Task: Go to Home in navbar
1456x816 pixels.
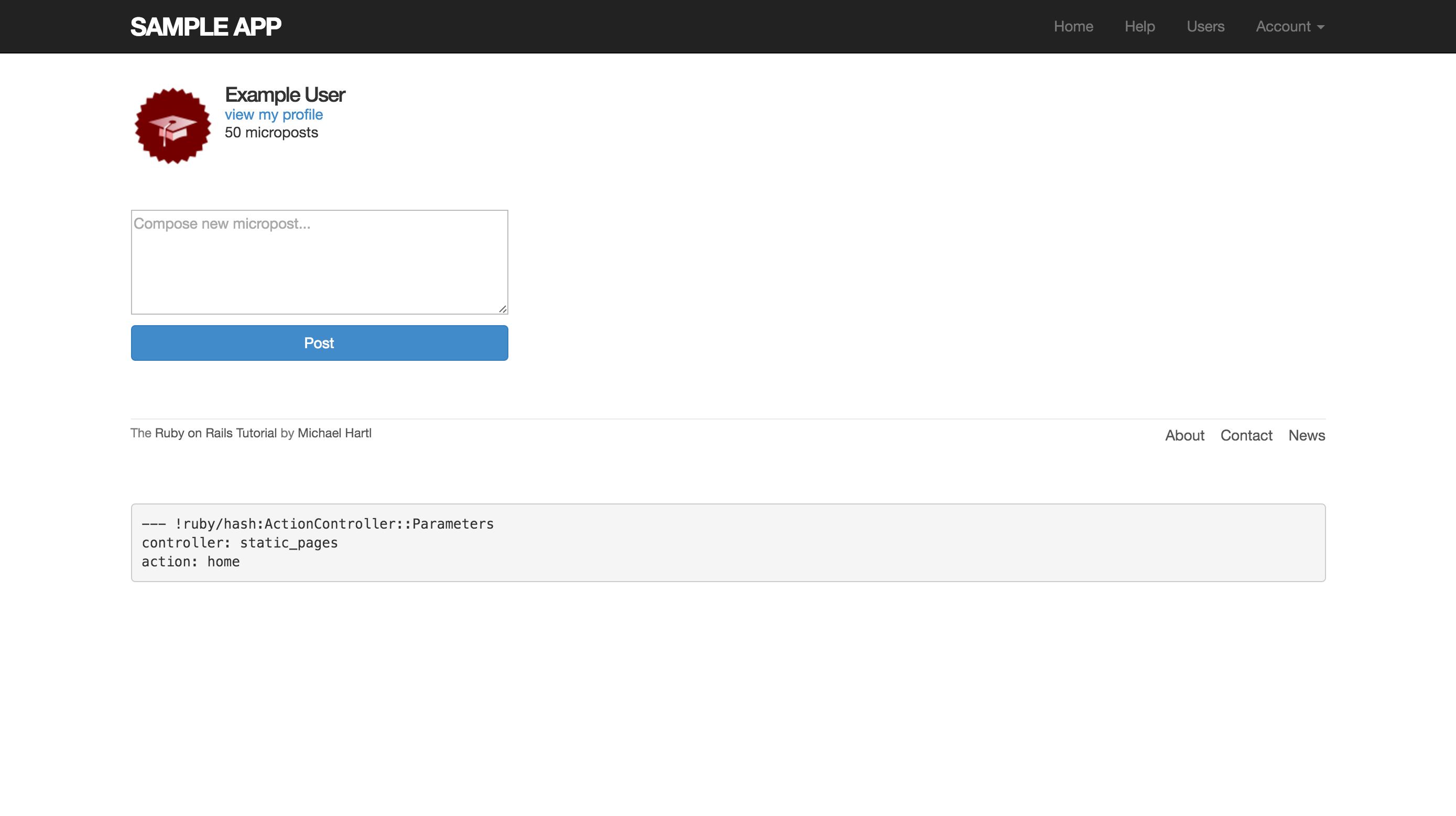Action: (1073, 27)
